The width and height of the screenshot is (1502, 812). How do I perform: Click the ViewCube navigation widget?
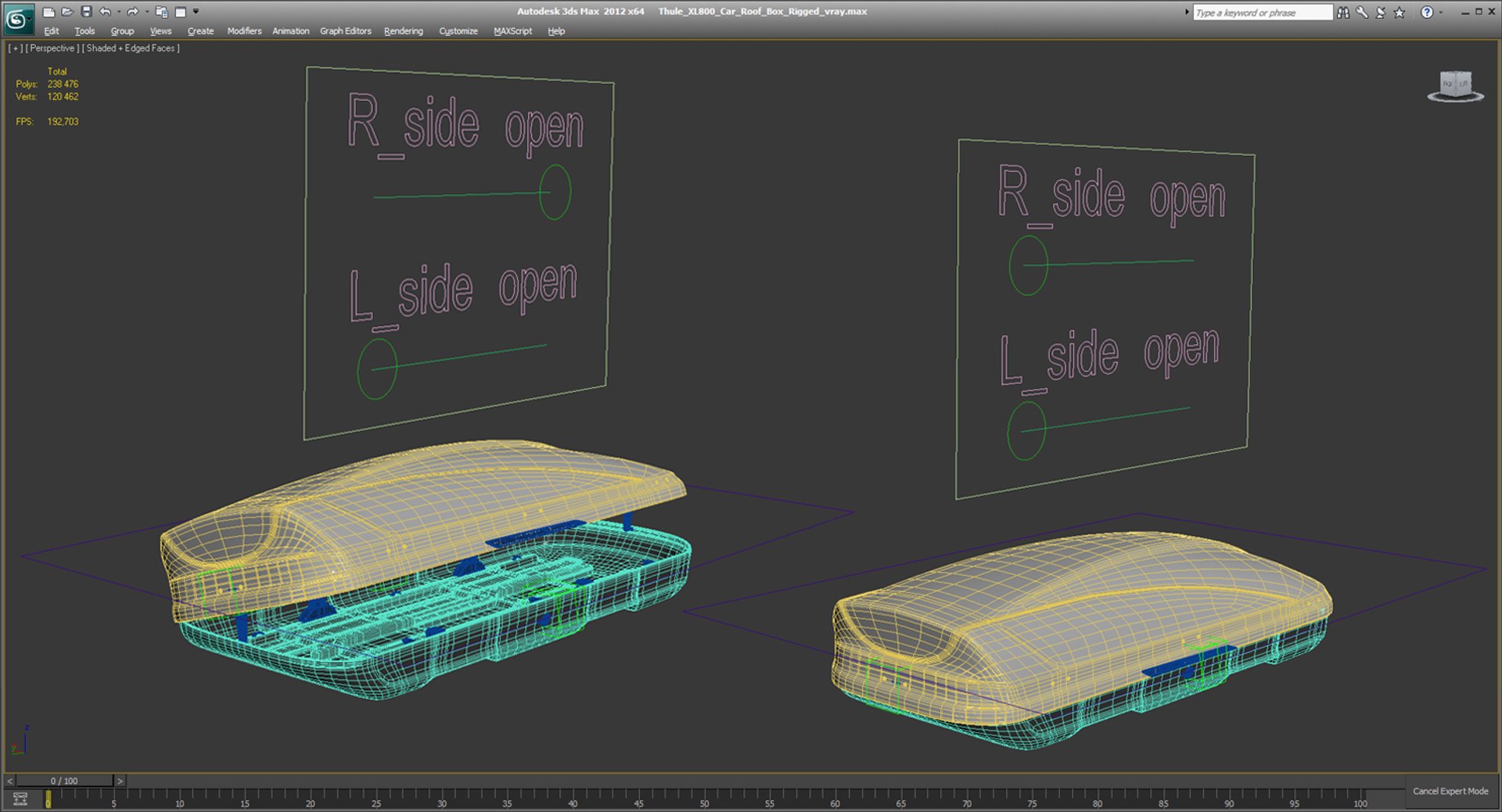[1456, 86]
